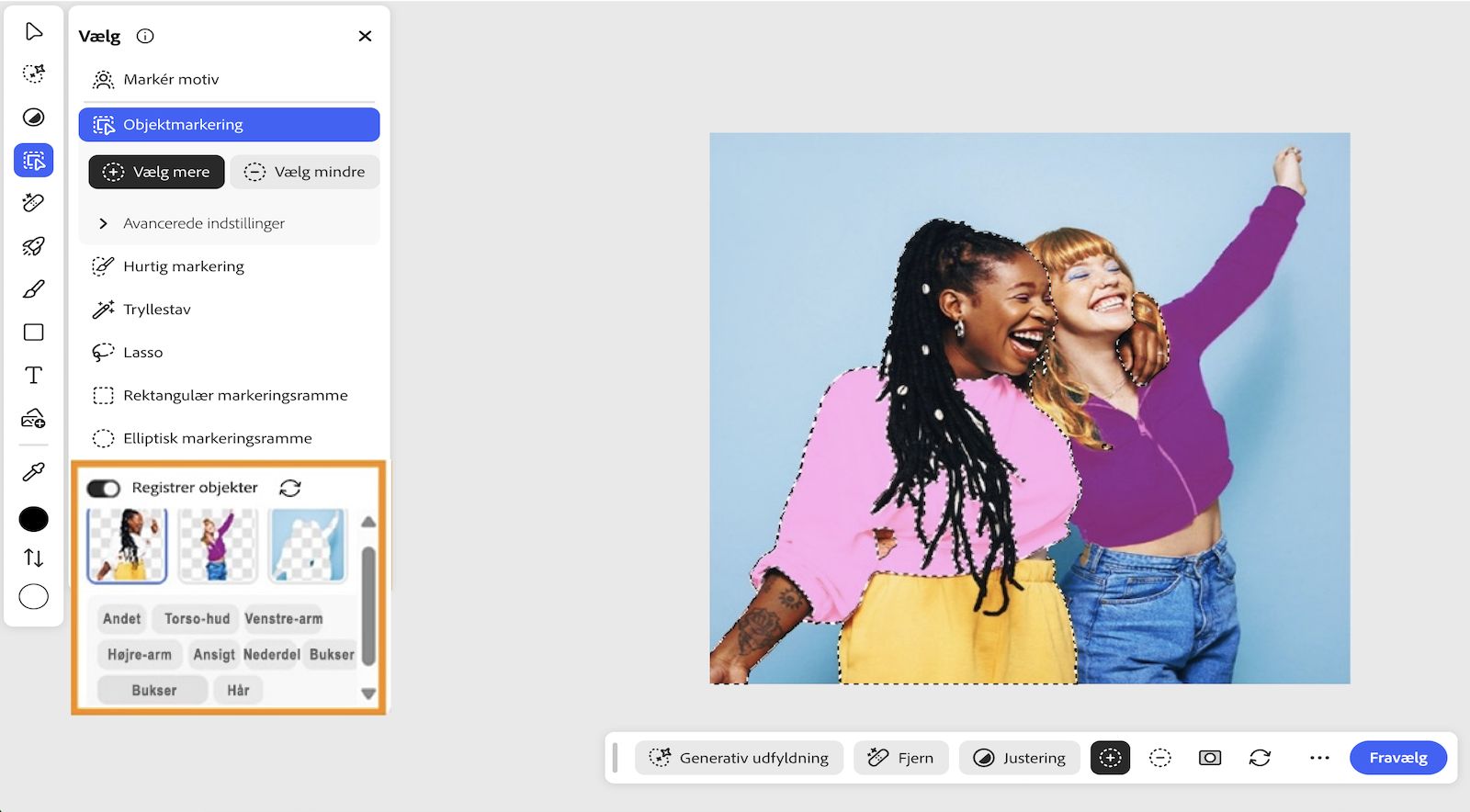
Task: Click the photo on the canvas
Action: [x=1030, y=409]
